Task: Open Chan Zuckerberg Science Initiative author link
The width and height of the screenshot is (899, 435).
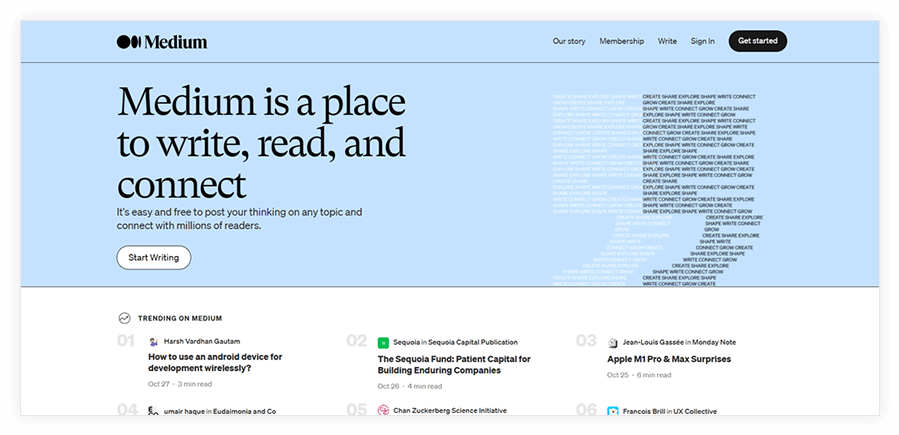Action: pos(450,411)
